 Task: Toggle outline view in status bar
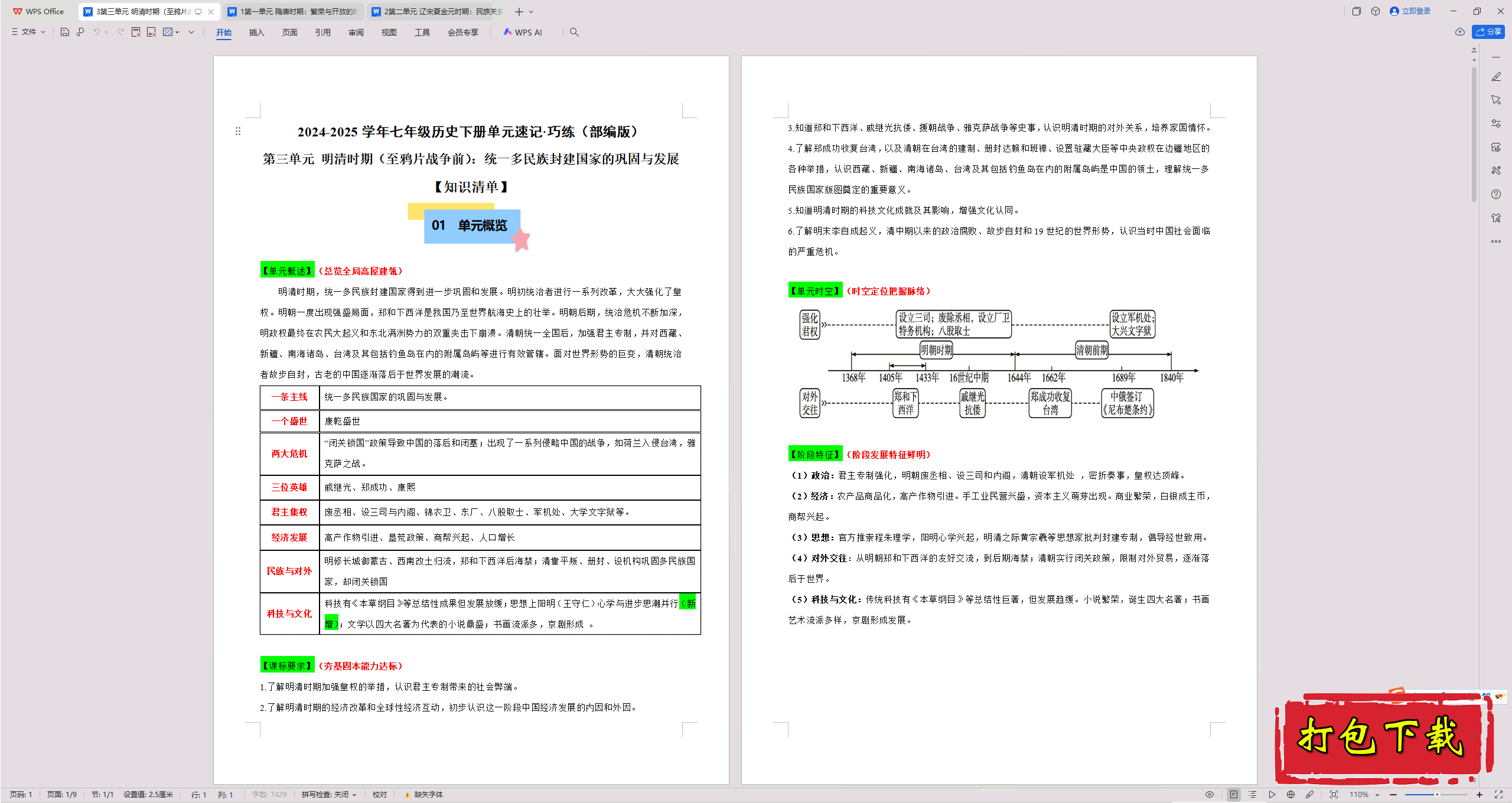point(1253,795)
